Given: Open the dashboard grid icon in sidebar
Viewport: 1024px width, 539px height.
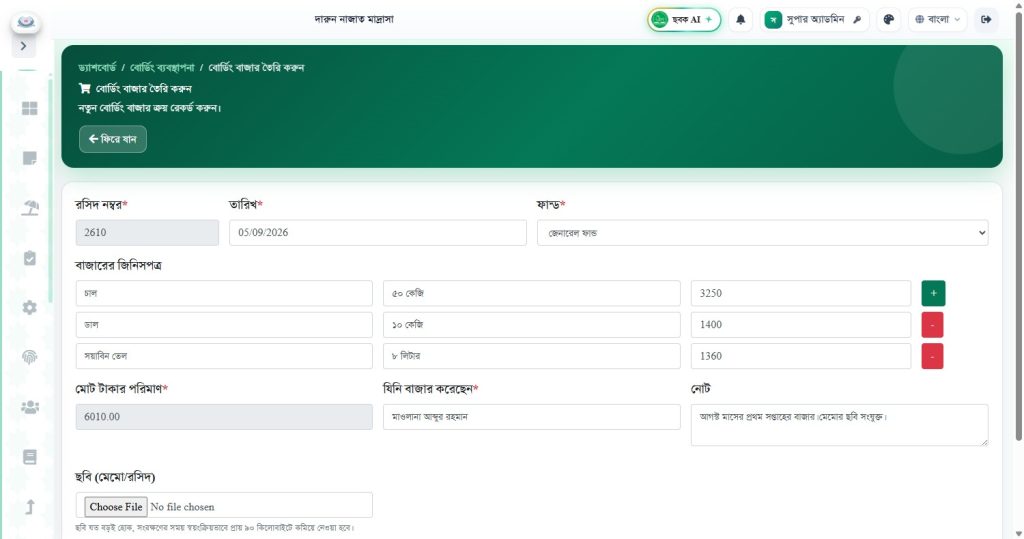Looking at the screenshot, I should pyautogui.click(x=29, y=108).
